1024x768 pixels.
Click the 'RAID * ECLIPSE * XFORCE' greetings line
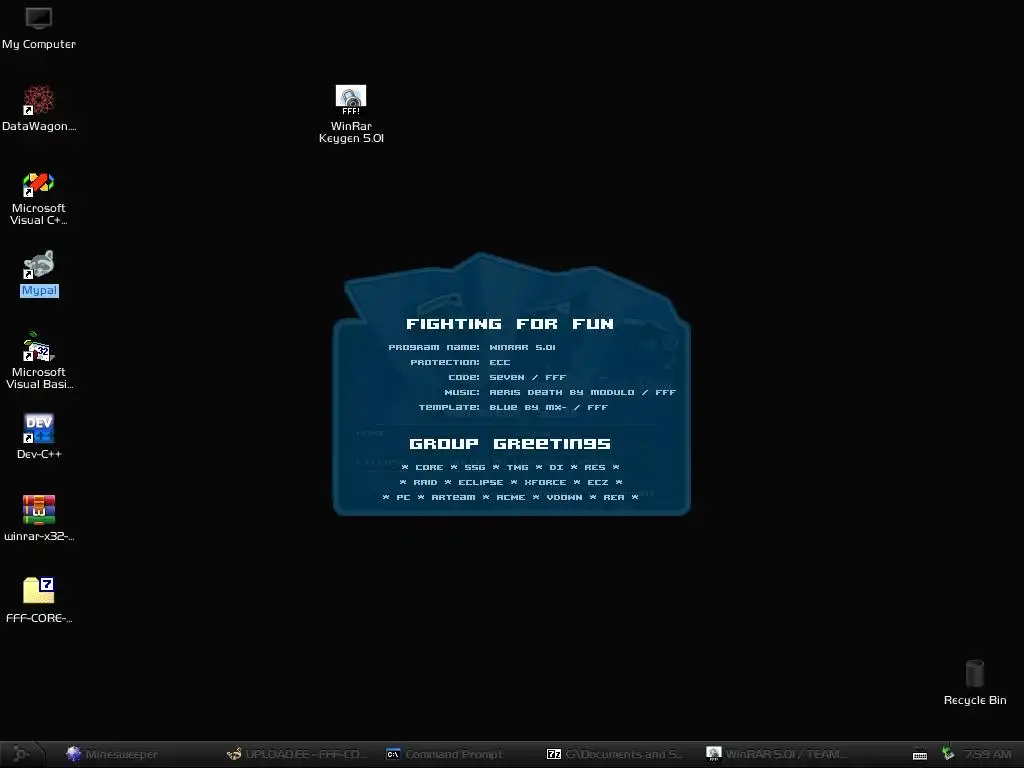coord(511,483)
